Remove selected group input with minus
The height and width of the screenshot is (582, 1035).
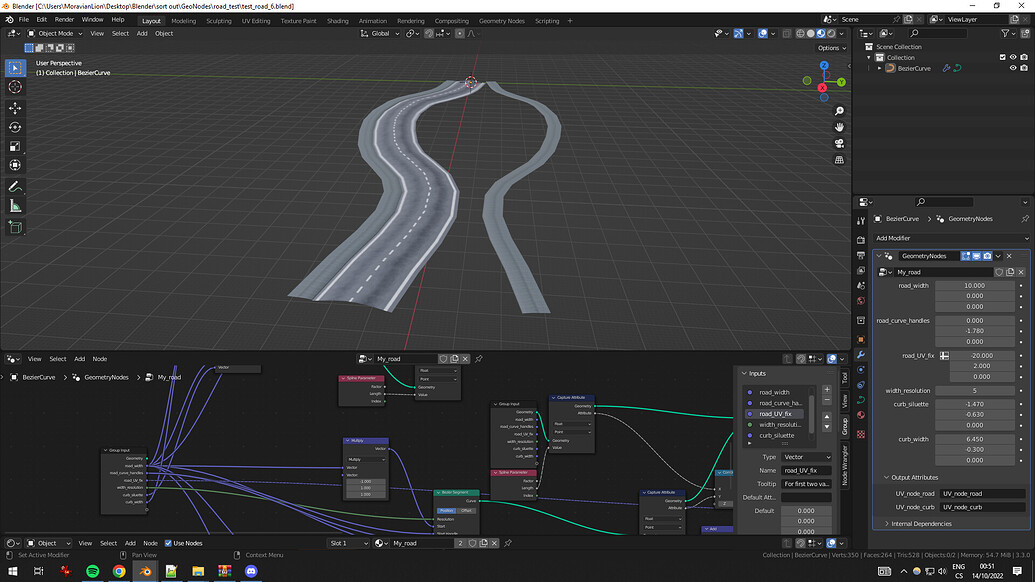pos(826,400)
